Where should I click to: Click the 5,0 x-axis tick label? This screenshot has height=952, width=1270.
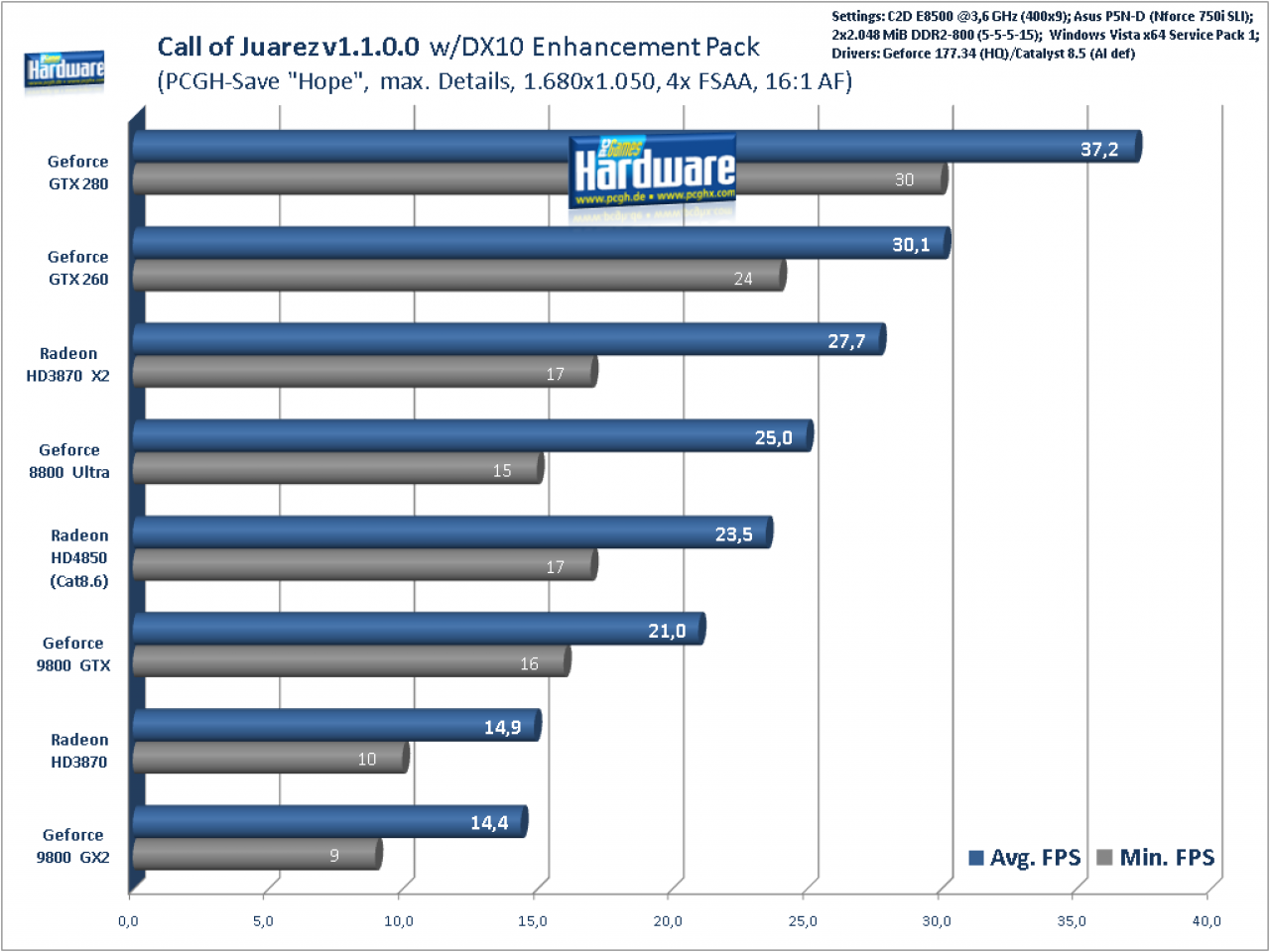[263, 921]
